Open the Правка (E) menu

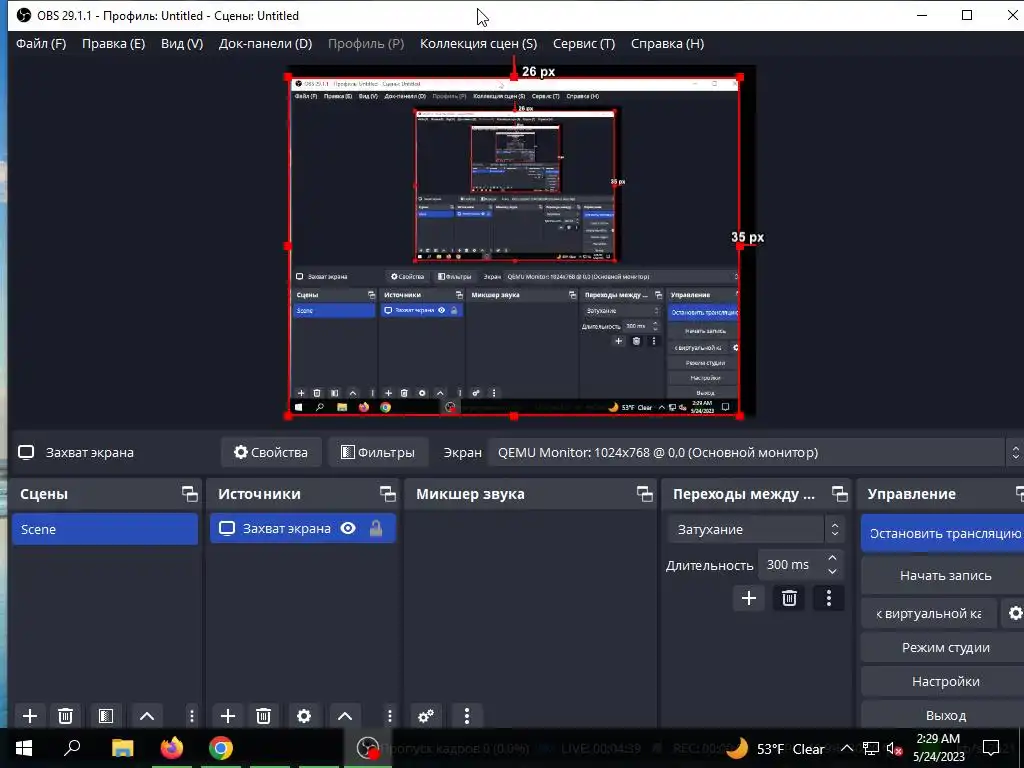pos(113,44)
